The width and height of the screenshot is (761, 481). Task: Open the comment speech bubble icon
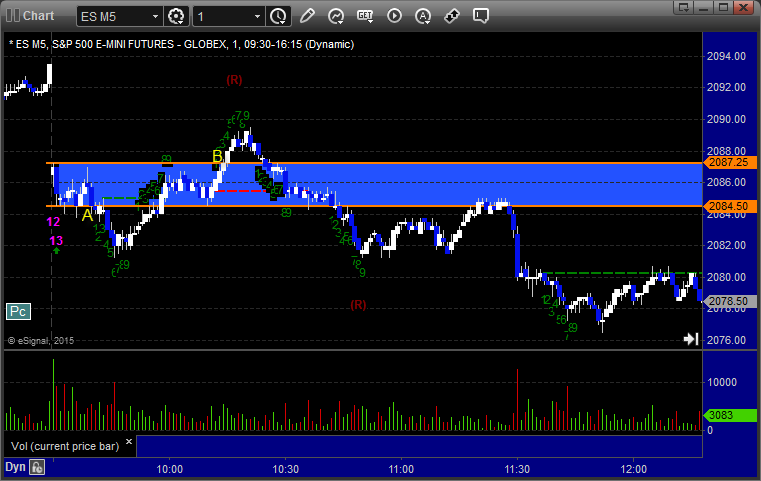(x=481, y=16)
